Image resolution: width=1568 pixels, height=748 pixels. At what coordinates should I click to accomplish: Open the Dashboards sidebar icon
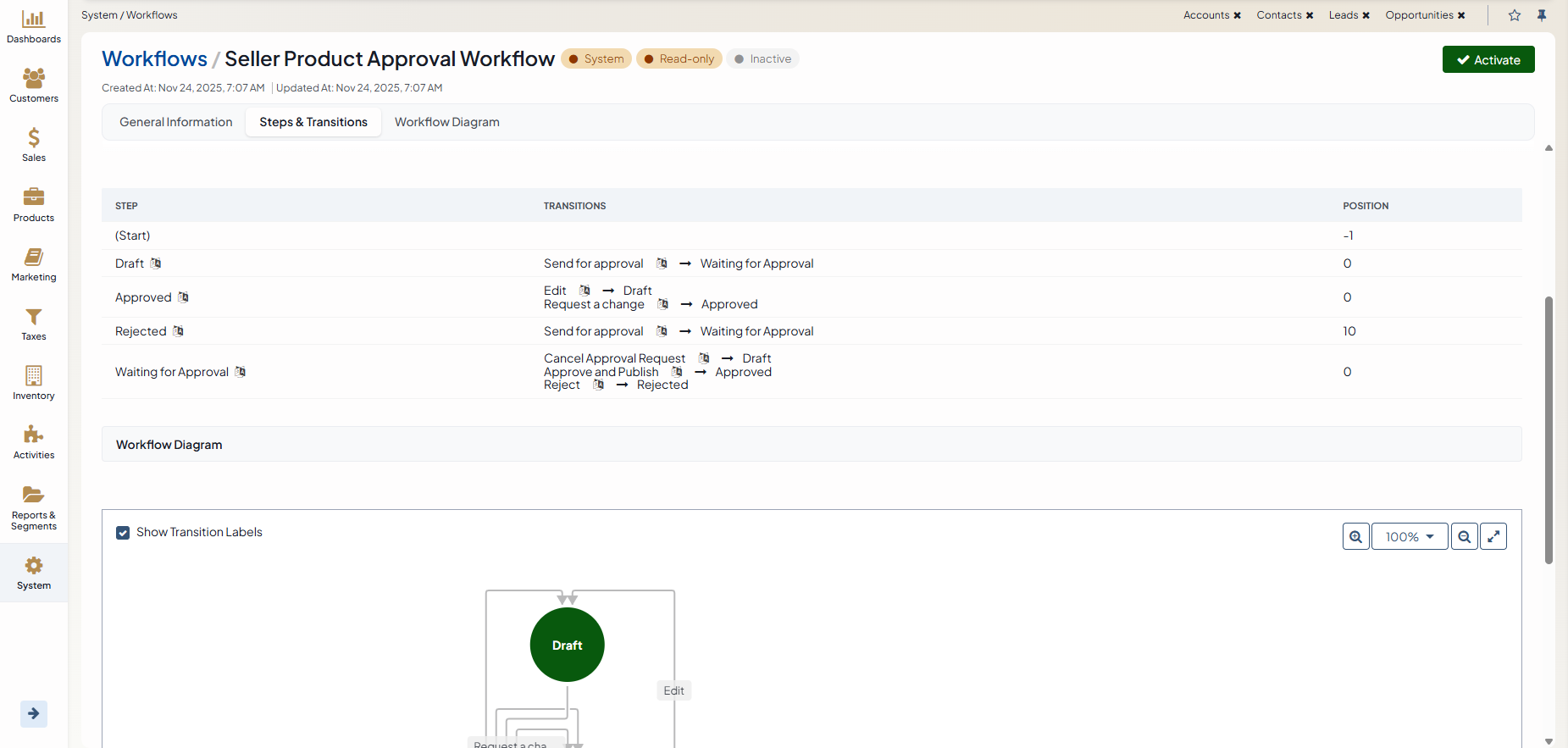34,27
